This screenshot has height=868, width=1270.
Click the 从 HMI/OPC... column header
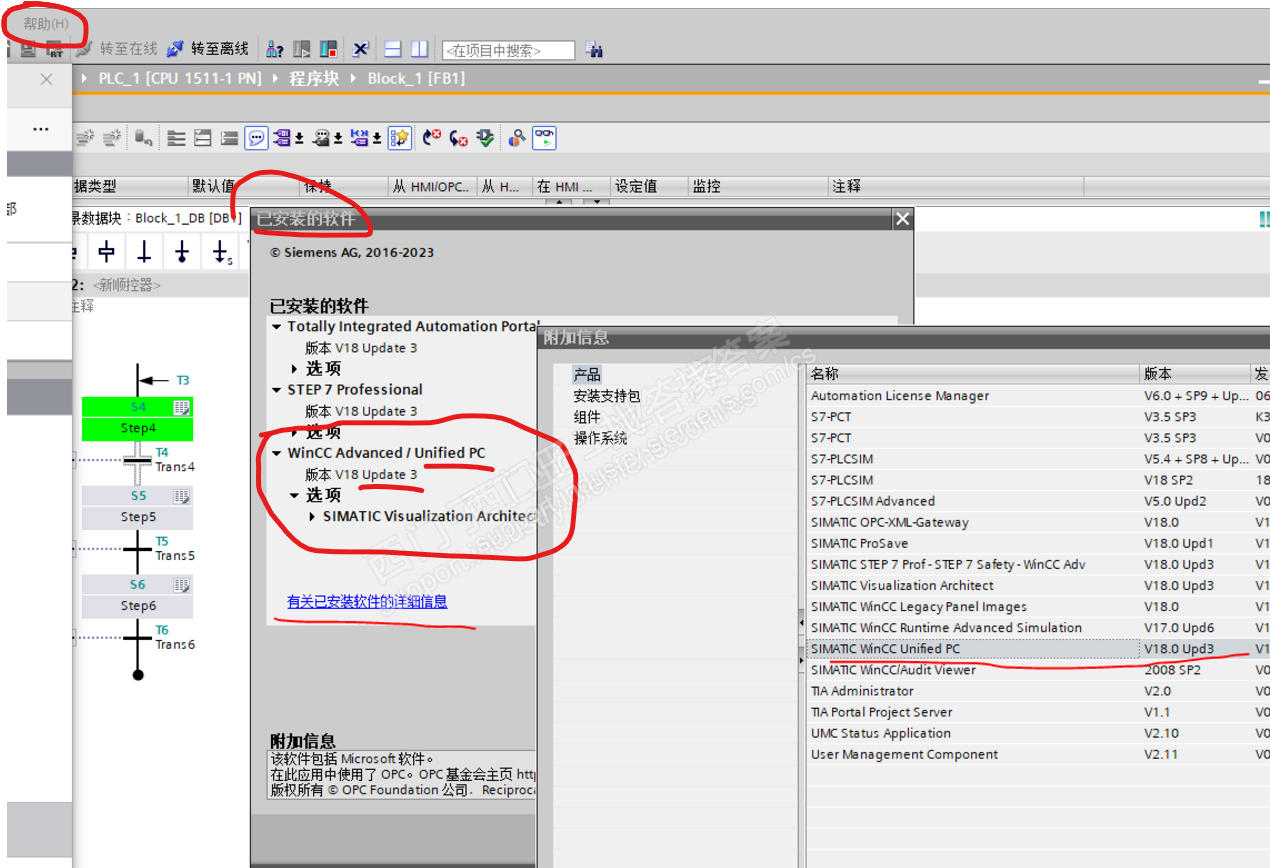pyautogui.click(x=432, y=186)
